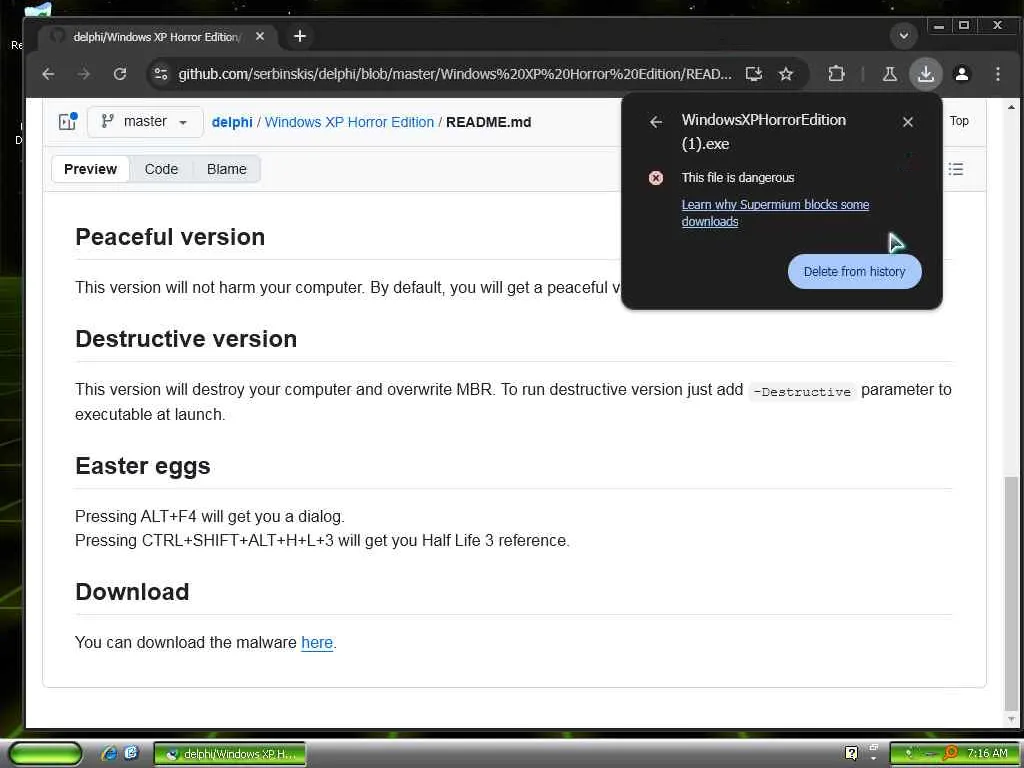1024x768 pixels.
Task: Click Delete from history button
Action: click(854, 272)
